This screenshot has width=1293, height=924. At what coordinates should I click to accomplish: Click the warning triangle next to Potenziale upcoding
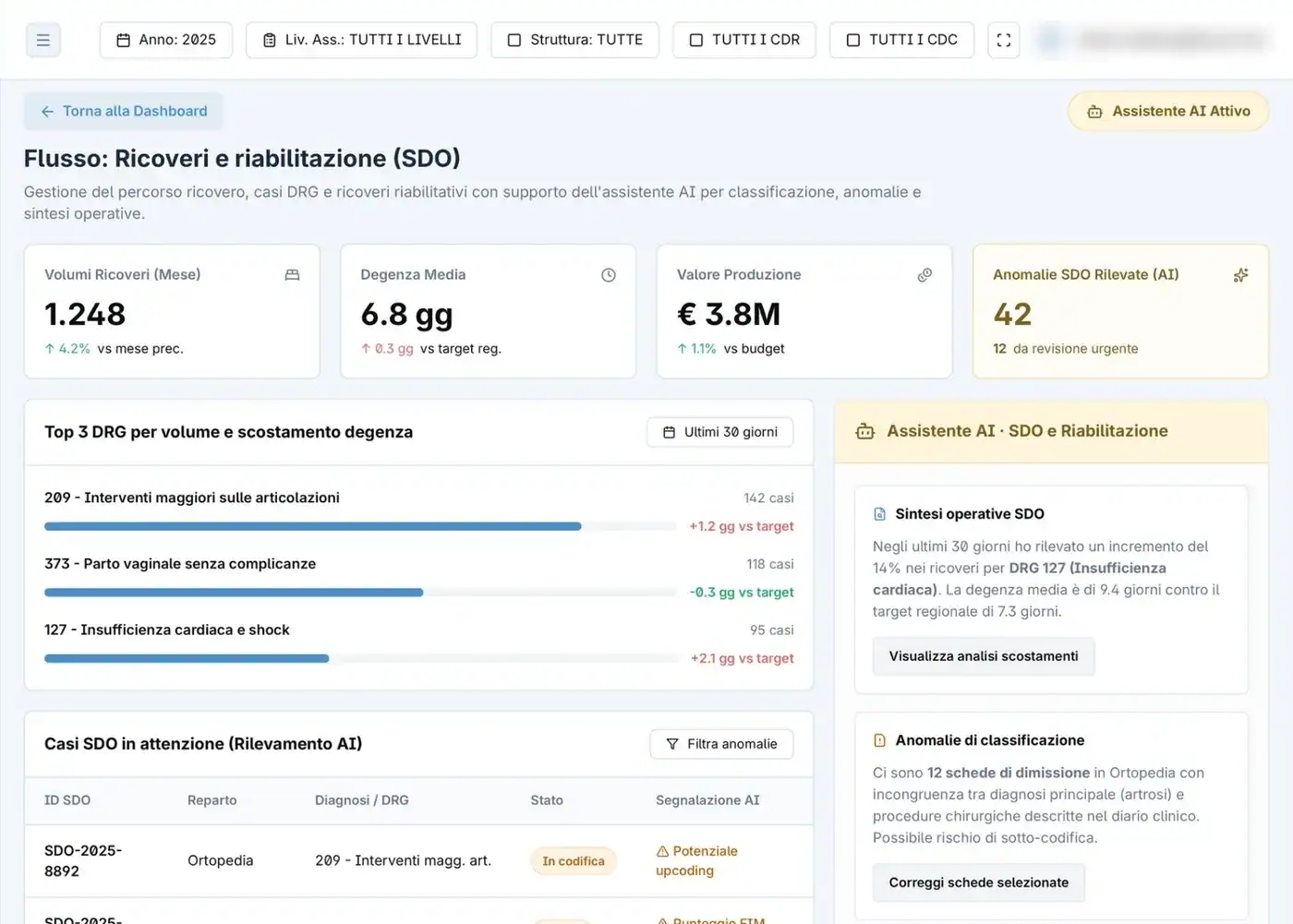click(662, 851)
